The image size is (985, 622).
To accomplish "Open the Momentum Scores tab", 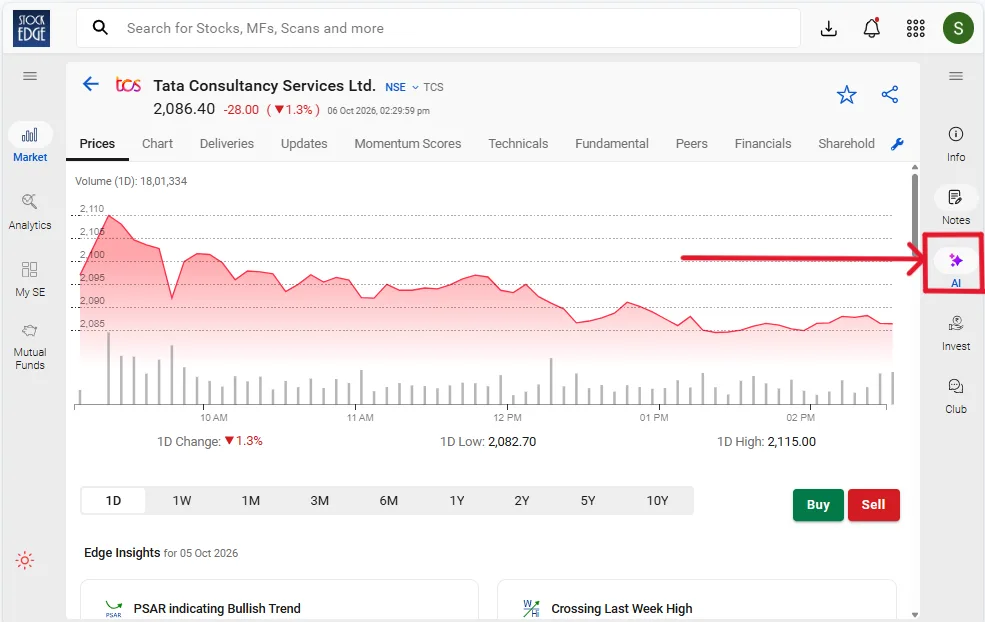I will [x=408, y=144].
